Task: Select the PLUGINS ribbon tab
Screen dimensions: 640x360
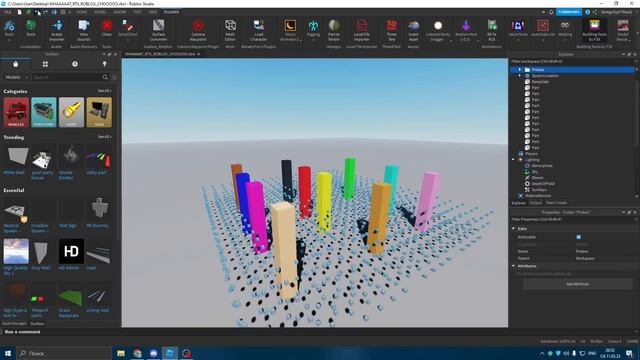Action: tap(171, 12)
